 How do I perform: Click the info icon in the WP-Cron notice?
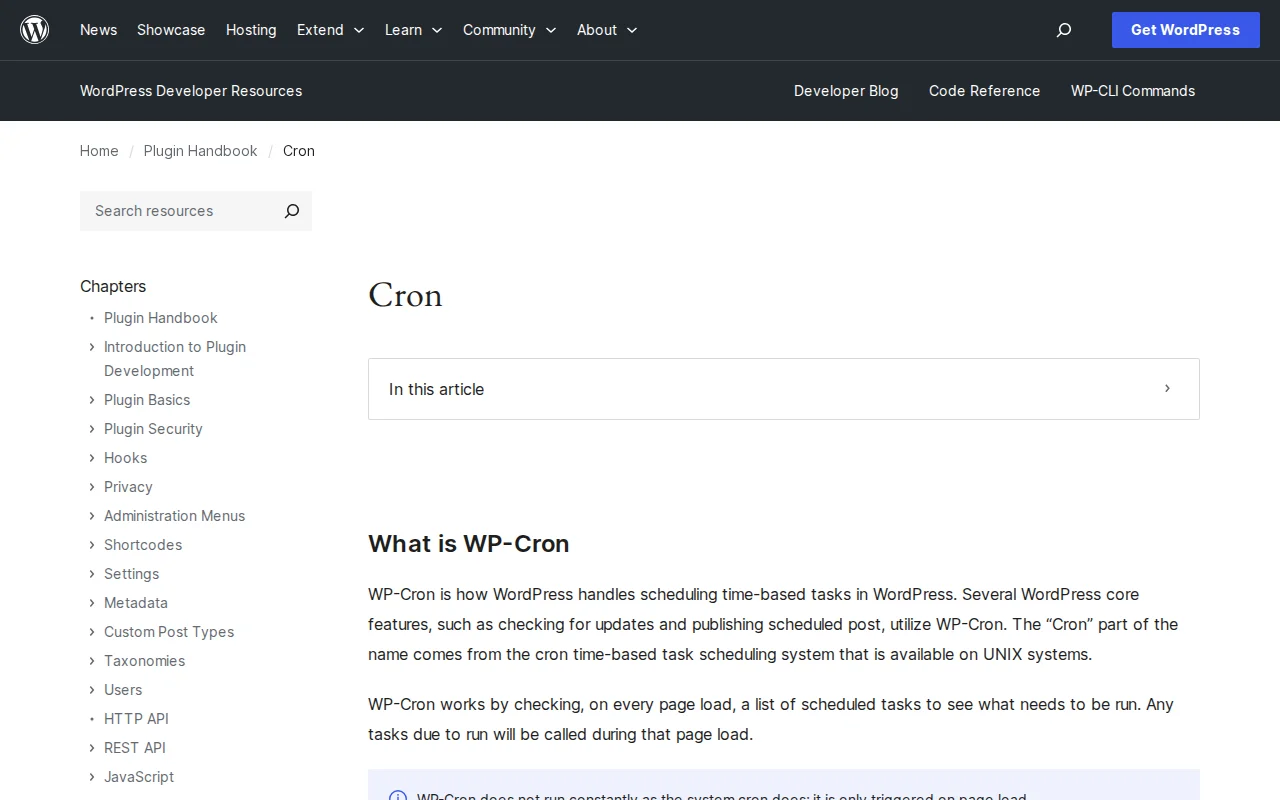[398, 796]
